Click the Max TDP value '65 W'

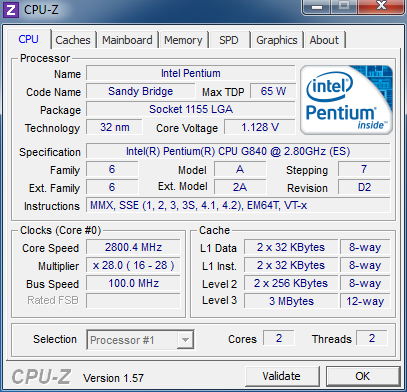coord(273,91)
